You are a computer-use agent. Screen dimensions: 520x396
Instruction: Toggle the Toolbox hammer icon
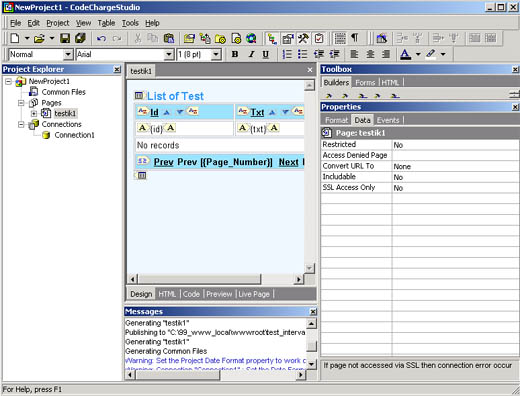pos(303,39)
